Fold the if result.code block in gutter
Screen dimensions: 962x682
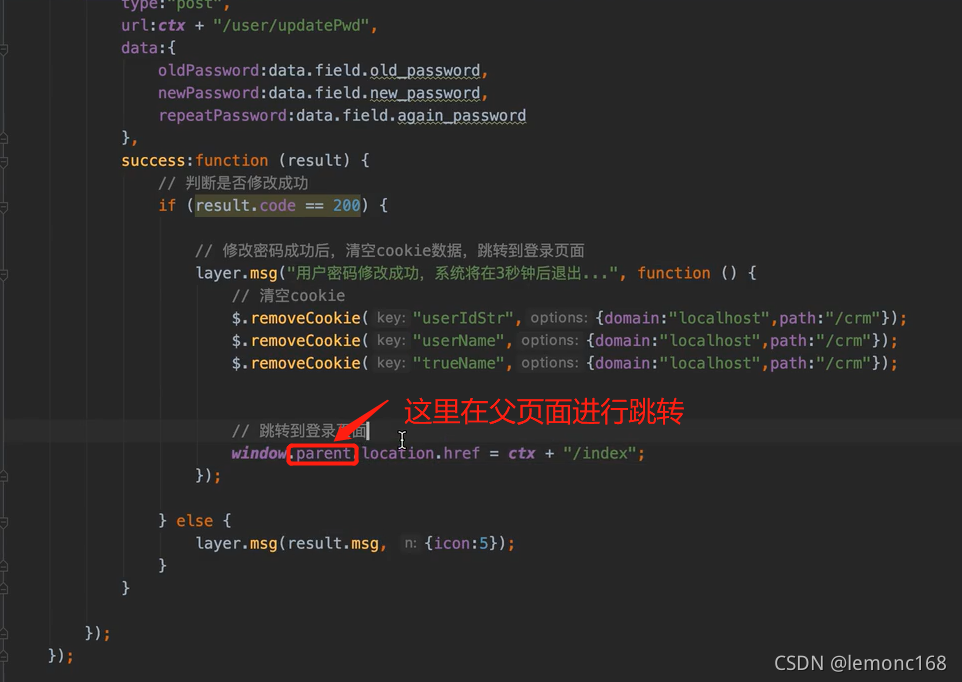pos(4,207)
